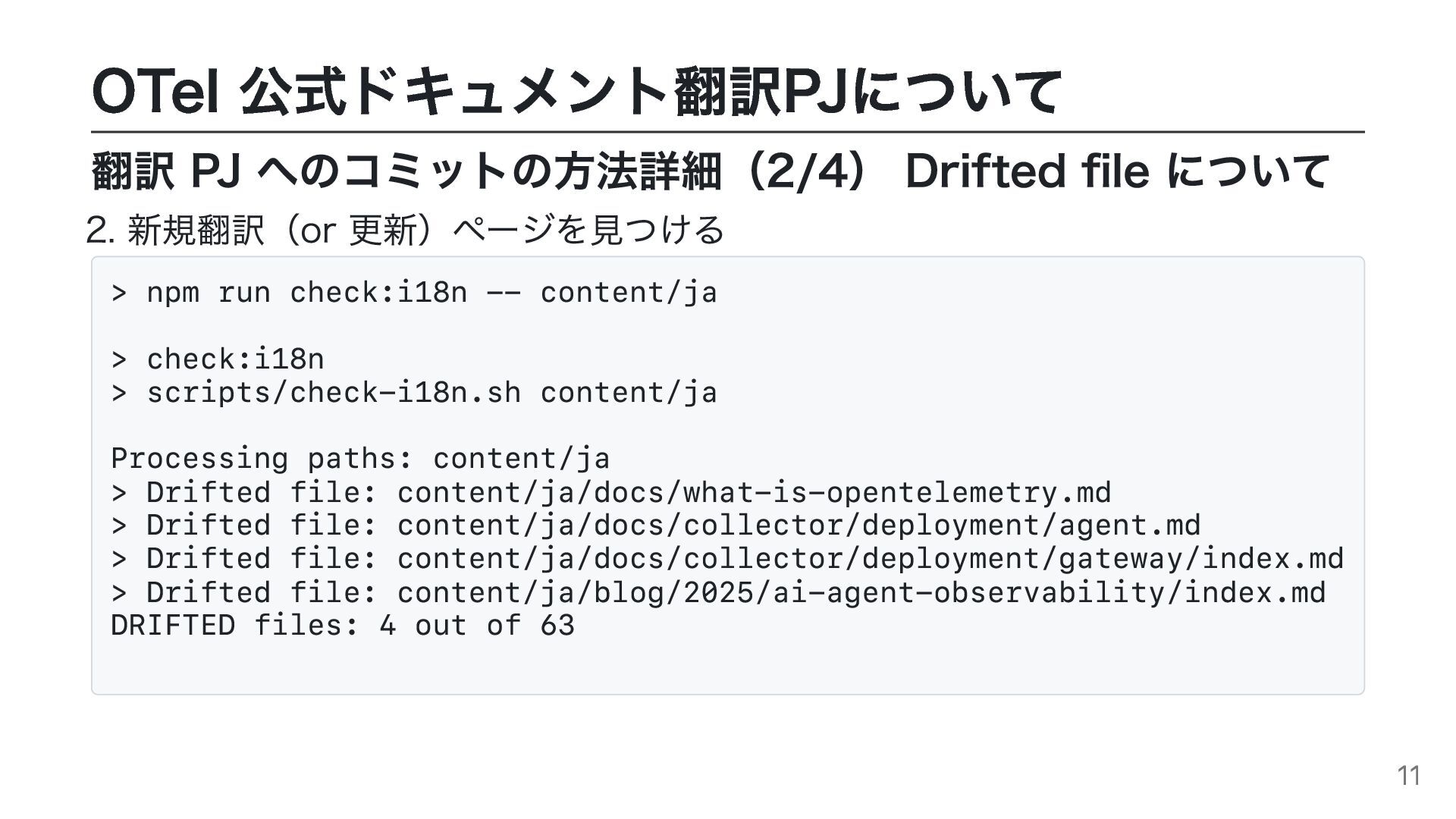
Task: Click the second line reading check:i18n
Action: 218,359
